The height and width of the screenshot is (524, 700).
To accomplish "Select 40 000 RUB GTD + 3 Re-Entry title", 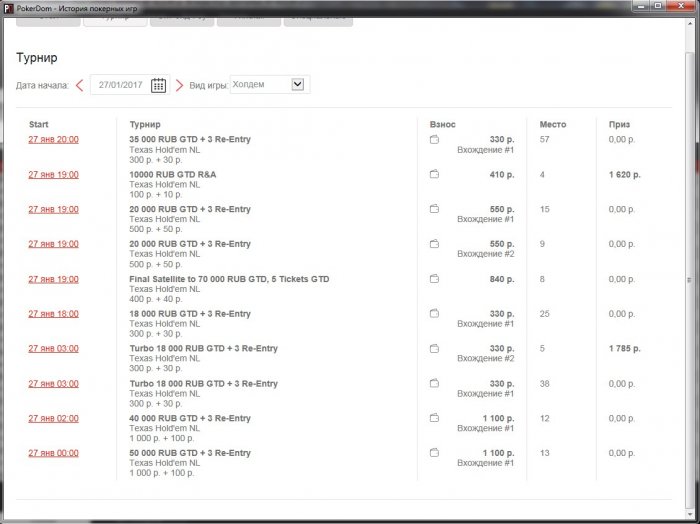I will click(x=190, y=418).
